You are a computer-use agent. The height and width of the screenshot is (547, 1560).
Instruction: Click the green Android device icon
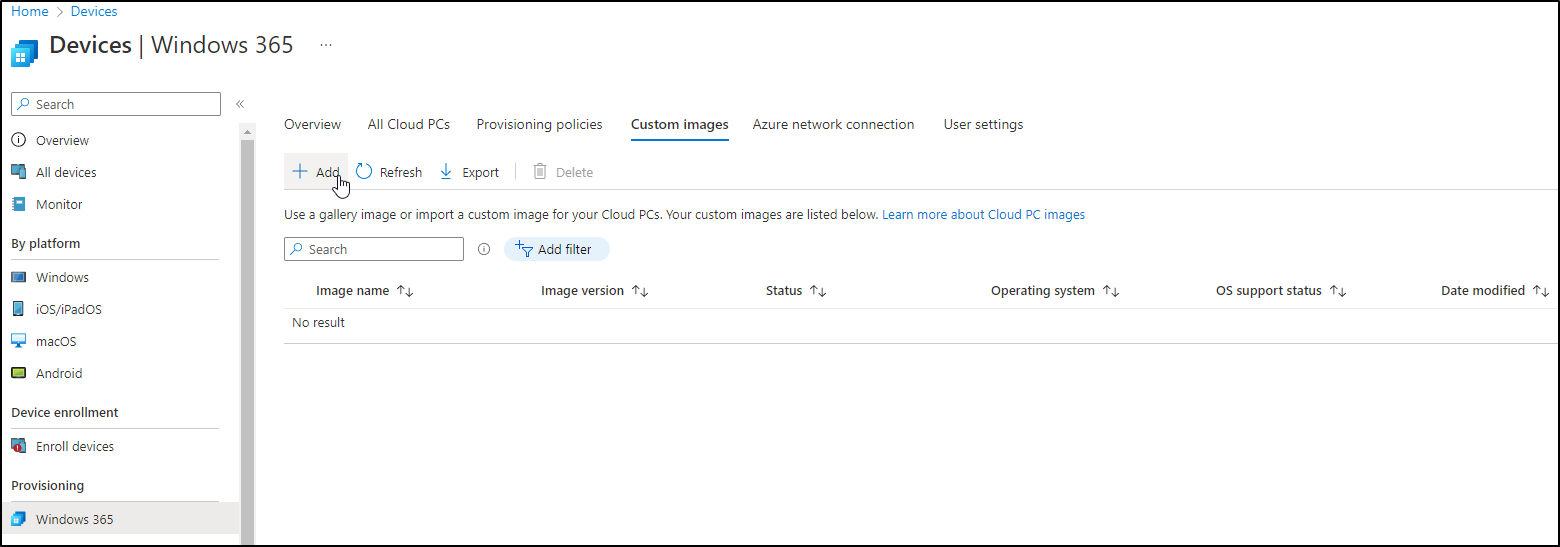click(x=18, y=373)
